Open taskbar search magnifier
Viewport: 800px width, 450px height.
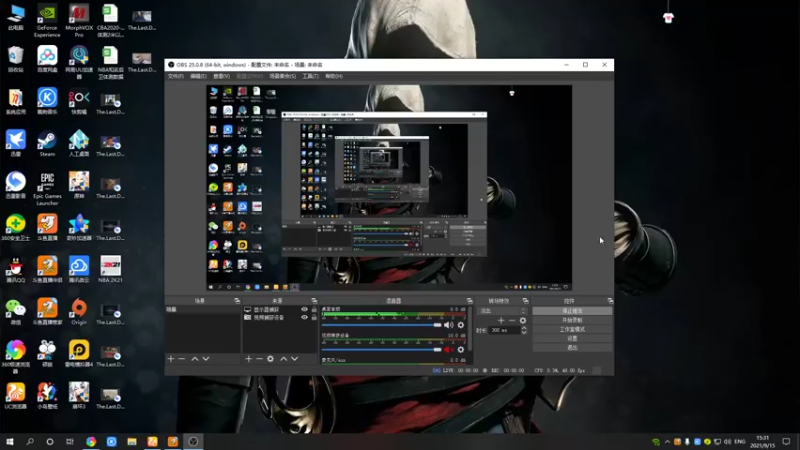pyautogui.click(x=30, y=442)
